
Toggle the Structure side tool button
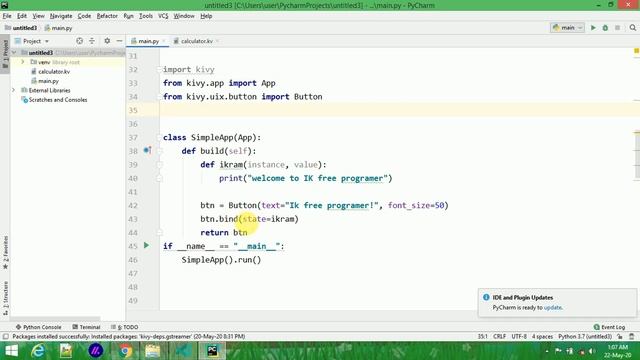point(5,298)
